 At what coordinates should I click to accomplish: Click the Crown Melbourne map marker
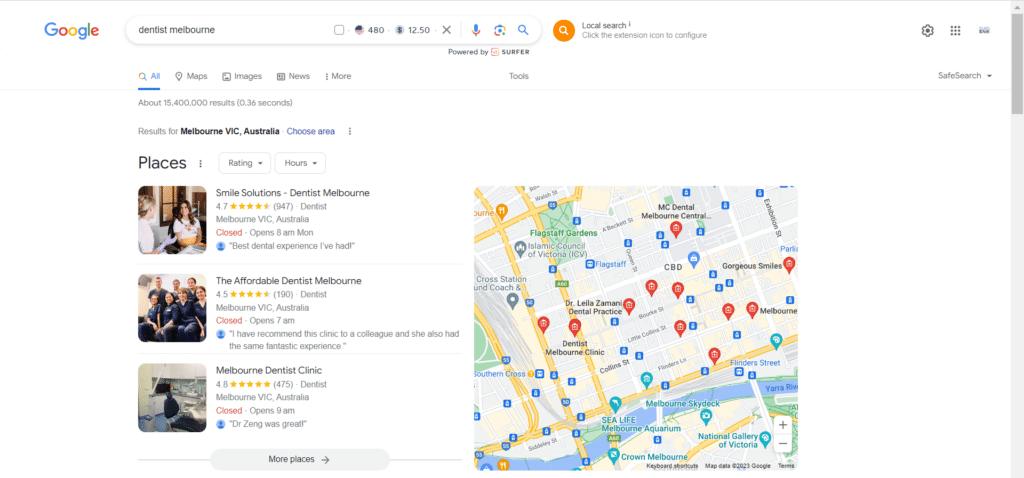pyautogui.click(x=614, y=454)
